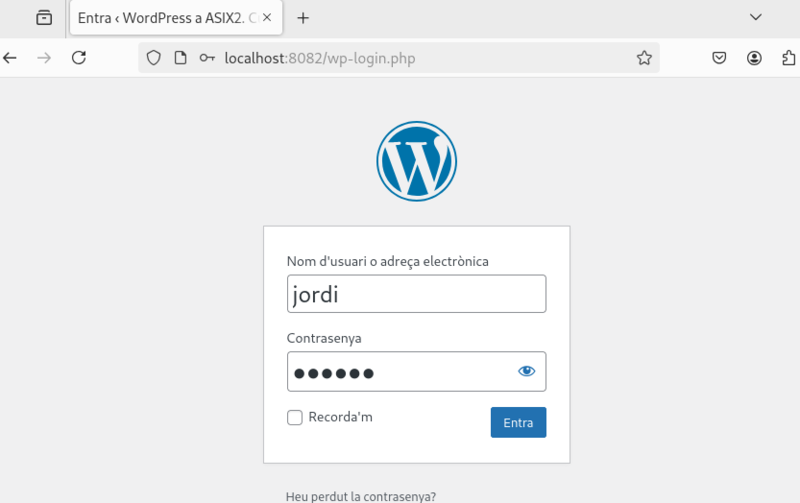Screen dimensions: 800x503
Task: Open Firefox account icon
Action: click(754, 58)
